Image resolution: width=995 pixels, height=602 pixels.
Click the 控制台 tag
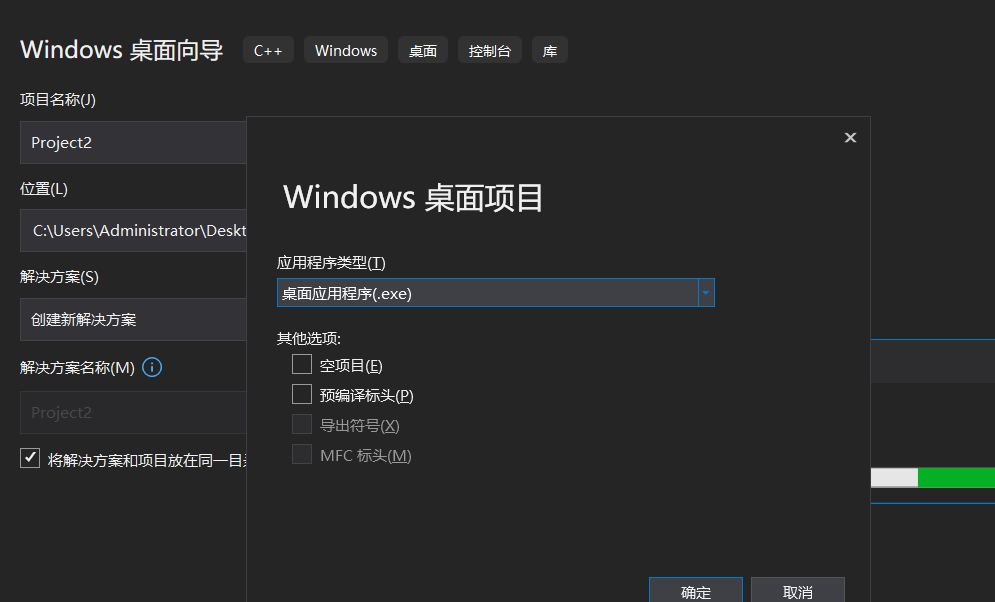pyautogui.click(x=490, y=50)
